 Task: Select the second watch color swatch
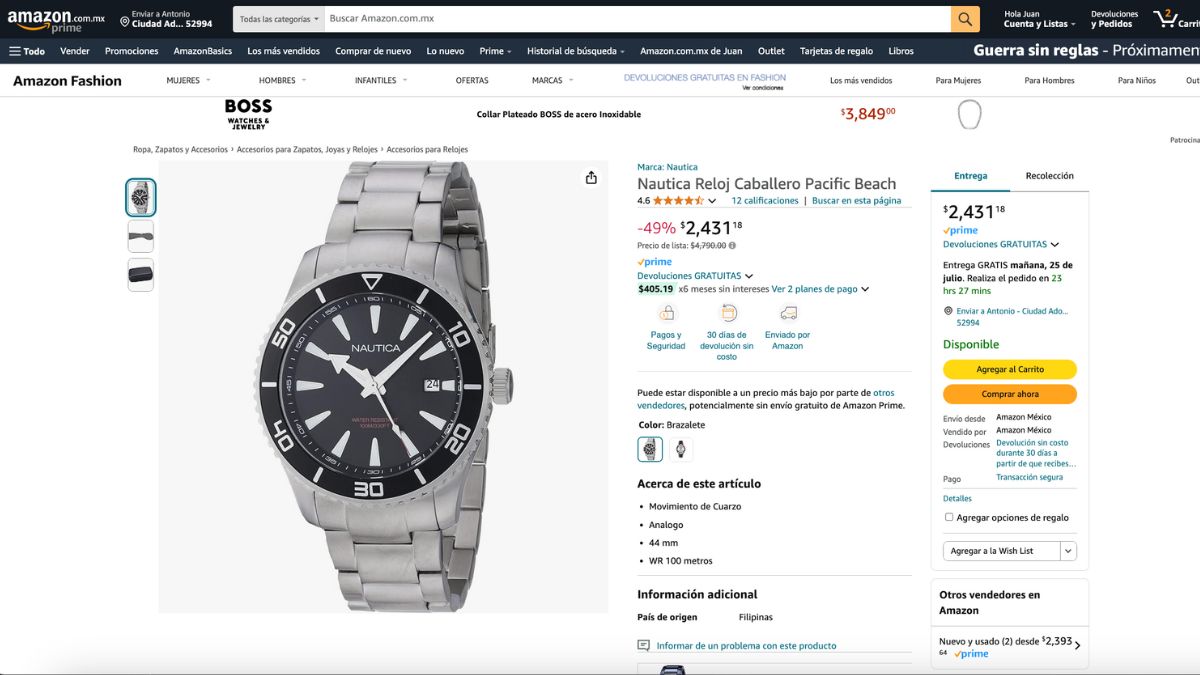pyautogui.click(x=681, y=449)
